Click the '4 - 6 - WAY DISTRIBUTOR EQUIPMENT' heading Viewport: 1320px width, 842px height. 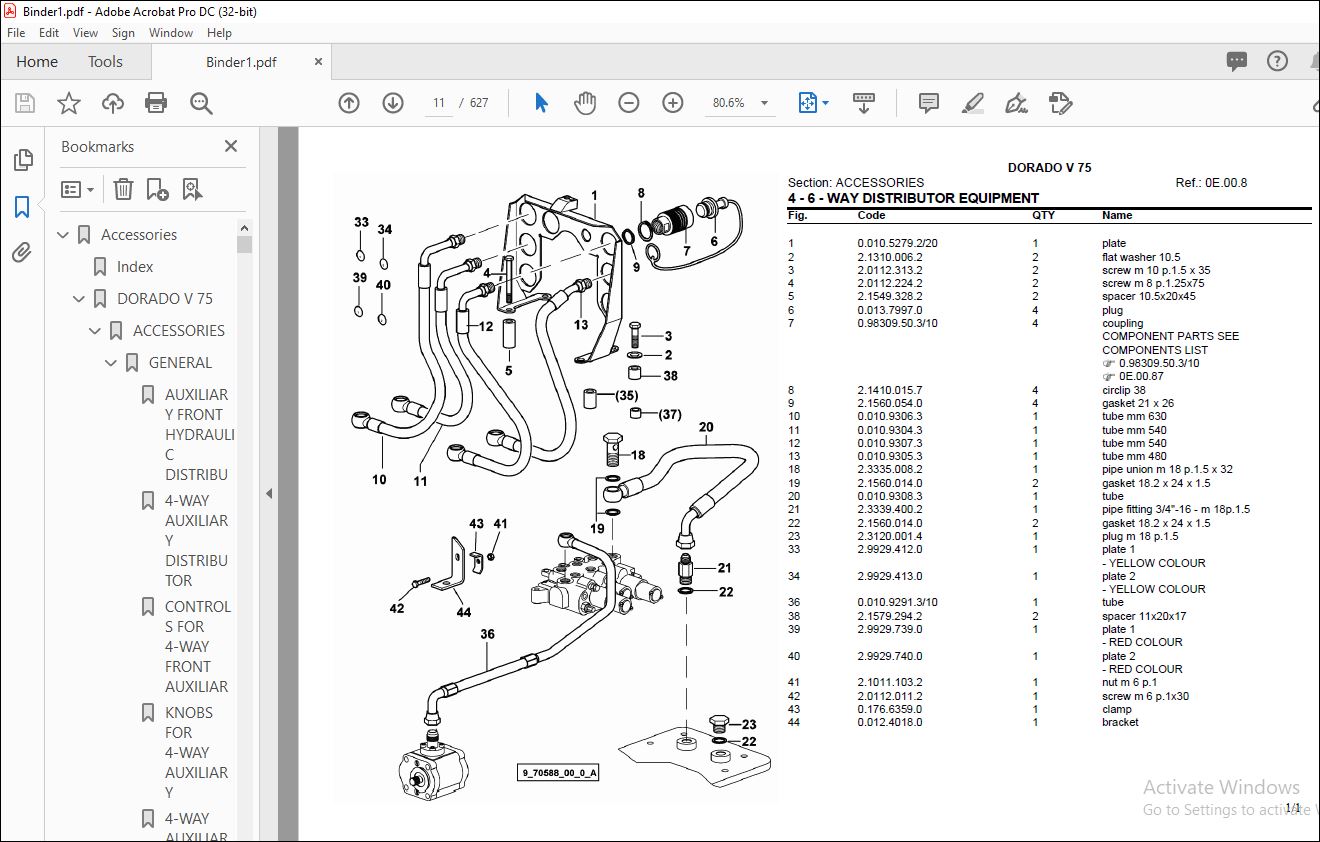tap(913, 198)
